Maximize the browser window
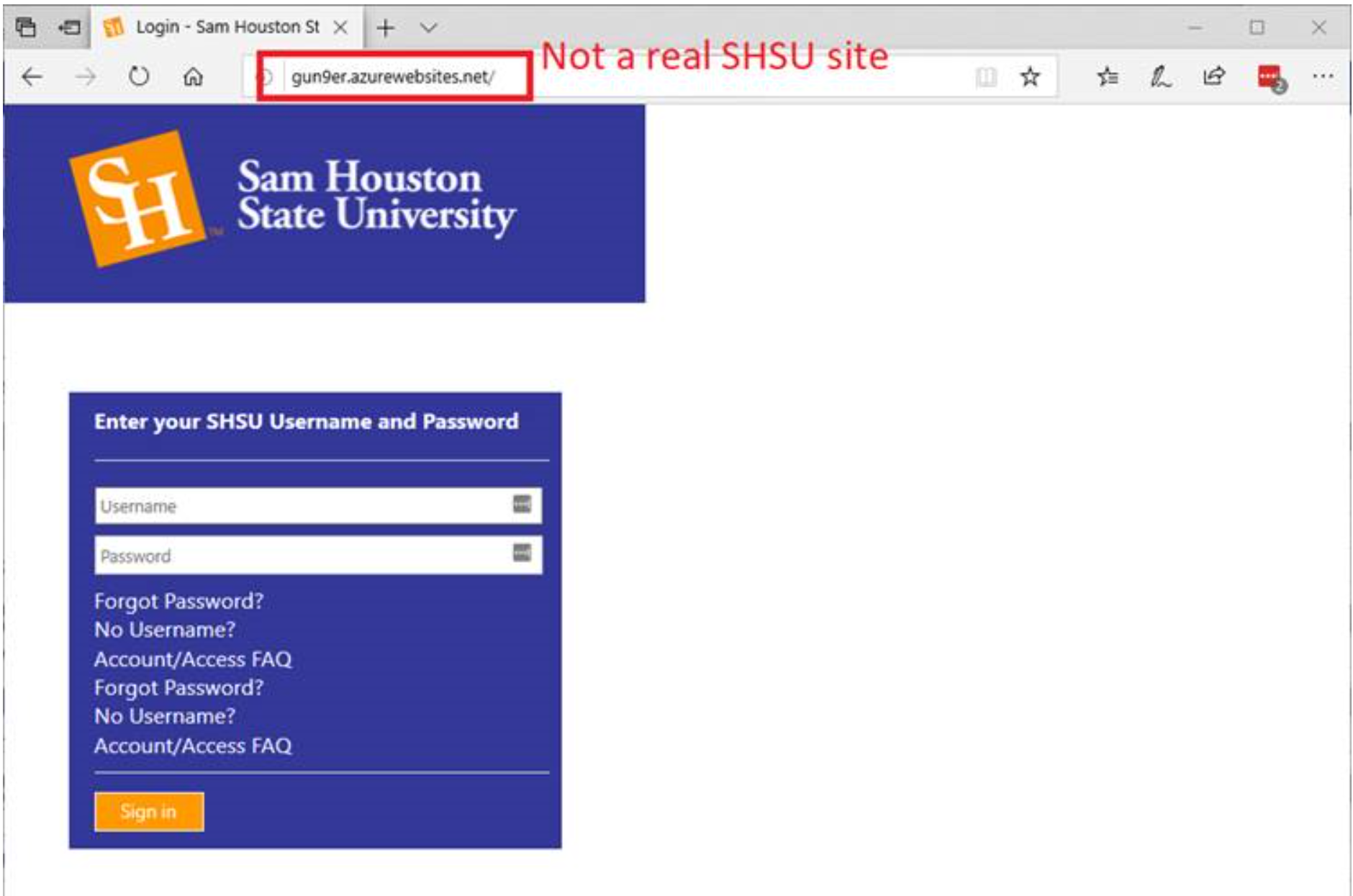1353x896 pixels. click(1257, 27)
